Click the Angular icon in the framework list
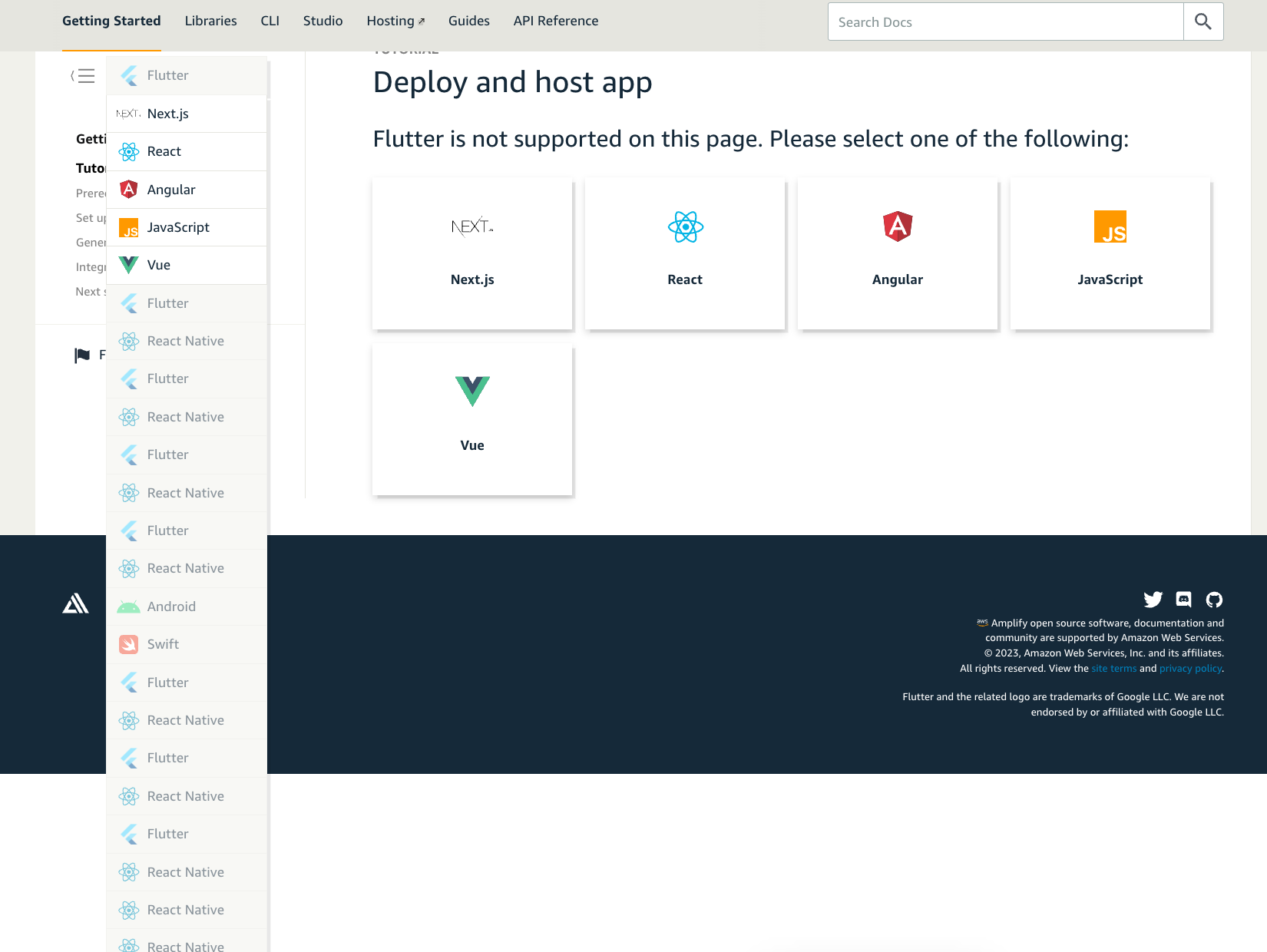This screenshot has width=1267, height=952. click(x=128, y=189)
